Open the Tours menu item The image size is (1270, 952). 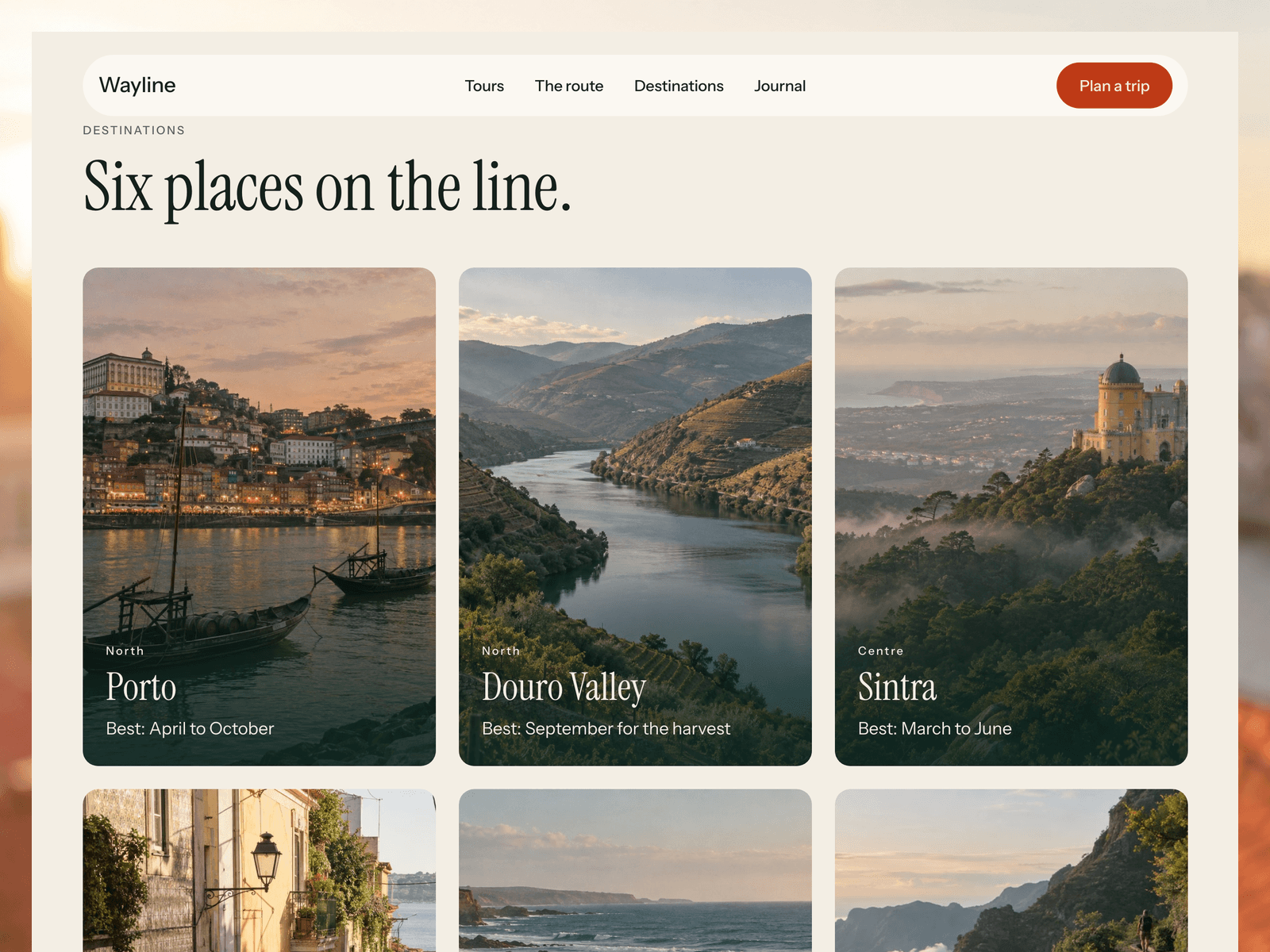pos(484,86)
